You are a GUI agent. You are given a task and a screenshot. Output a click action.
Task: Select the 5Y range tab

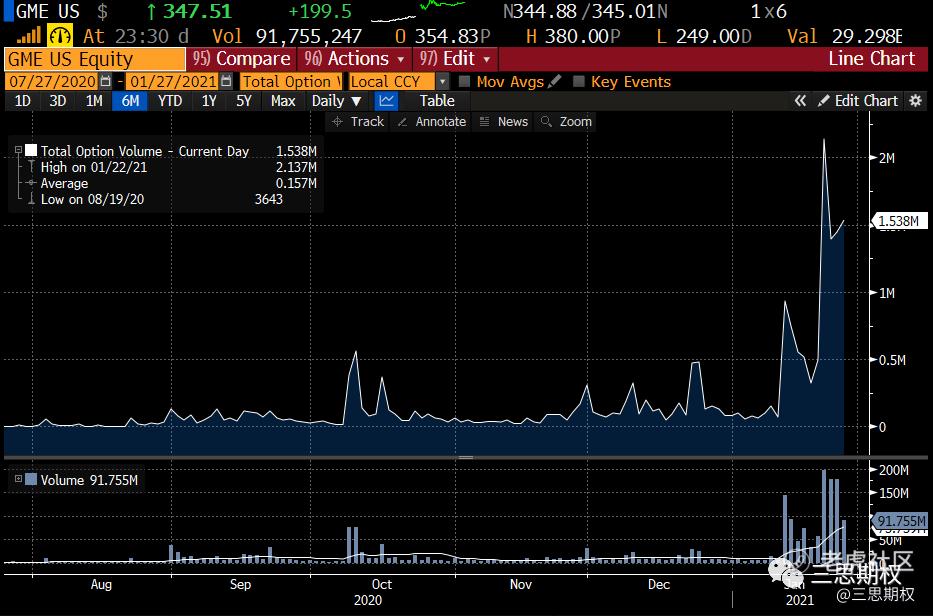(244, 101)
